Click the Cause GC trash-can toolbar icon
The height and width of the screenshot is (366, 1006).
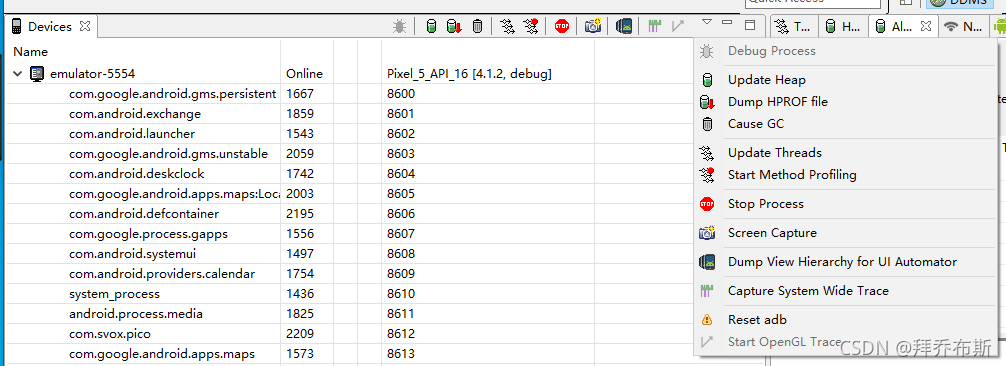(x=477, y=26)
